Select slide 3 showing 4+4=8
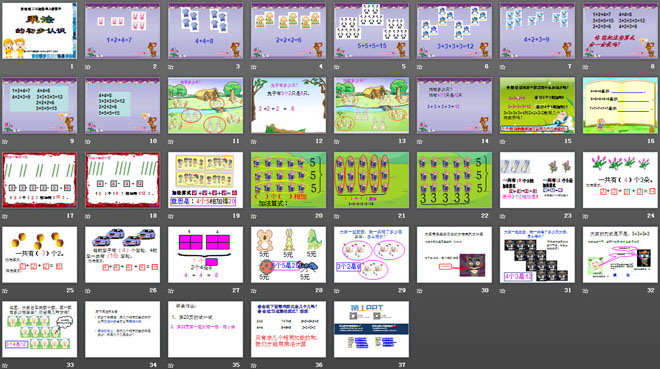The image size is (660, 369). 205,31
